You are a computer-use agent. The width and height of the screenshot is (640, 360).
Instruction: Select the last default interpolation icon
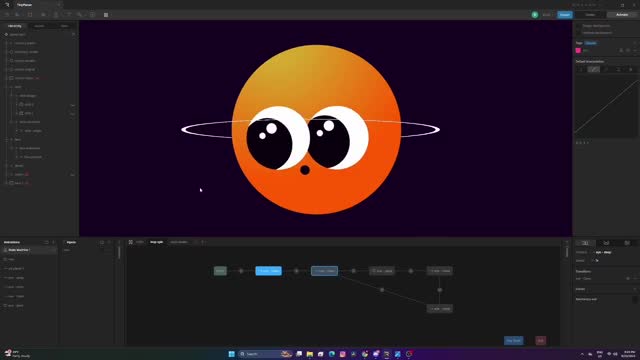click(631, 69)
